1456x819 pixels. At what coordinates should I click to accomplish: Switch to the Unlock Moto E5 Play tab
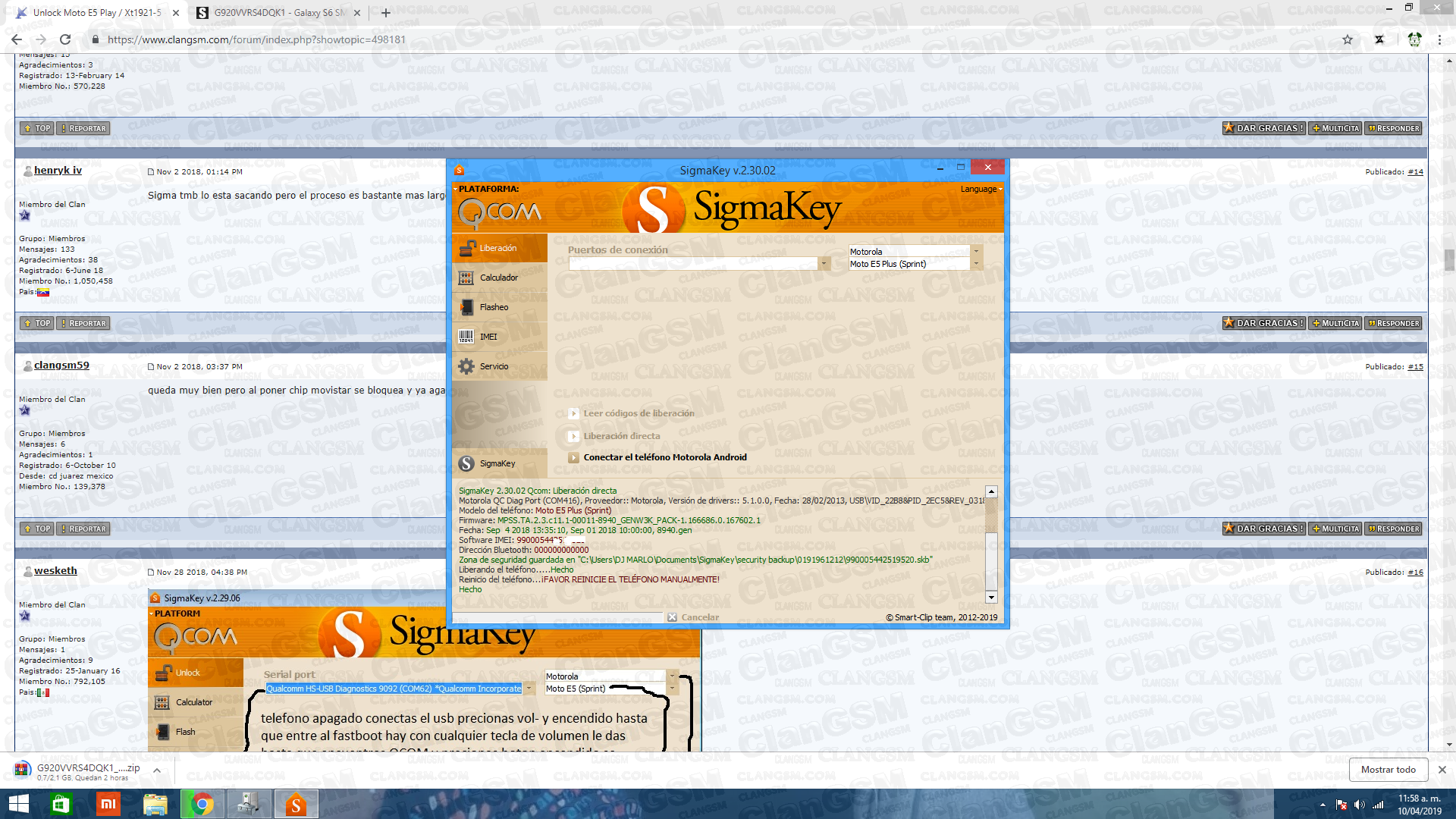97,13
